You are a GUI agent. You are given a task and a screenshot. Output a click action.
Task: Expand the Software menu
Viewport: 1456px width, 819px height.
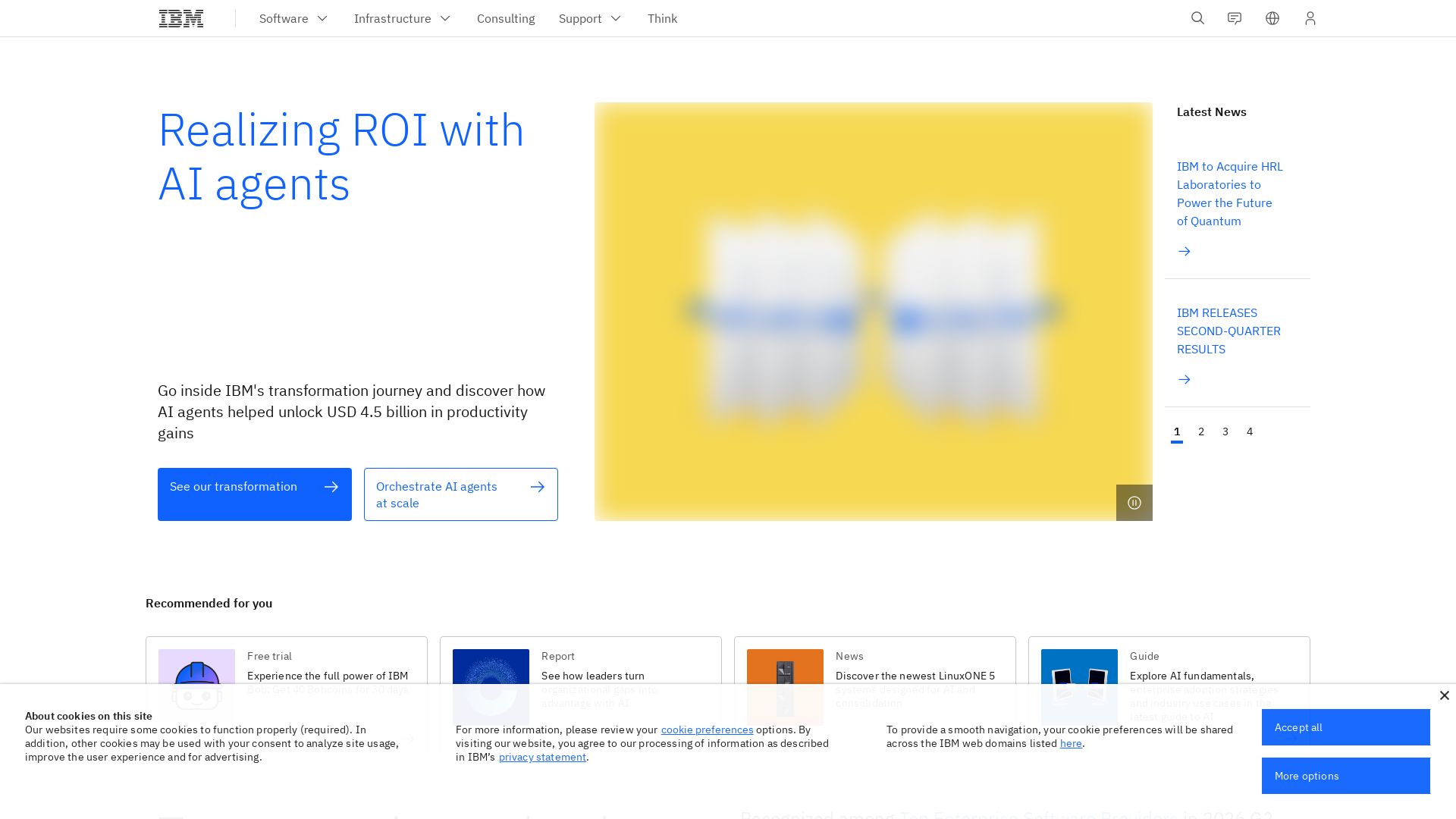[x=293, y=18]
